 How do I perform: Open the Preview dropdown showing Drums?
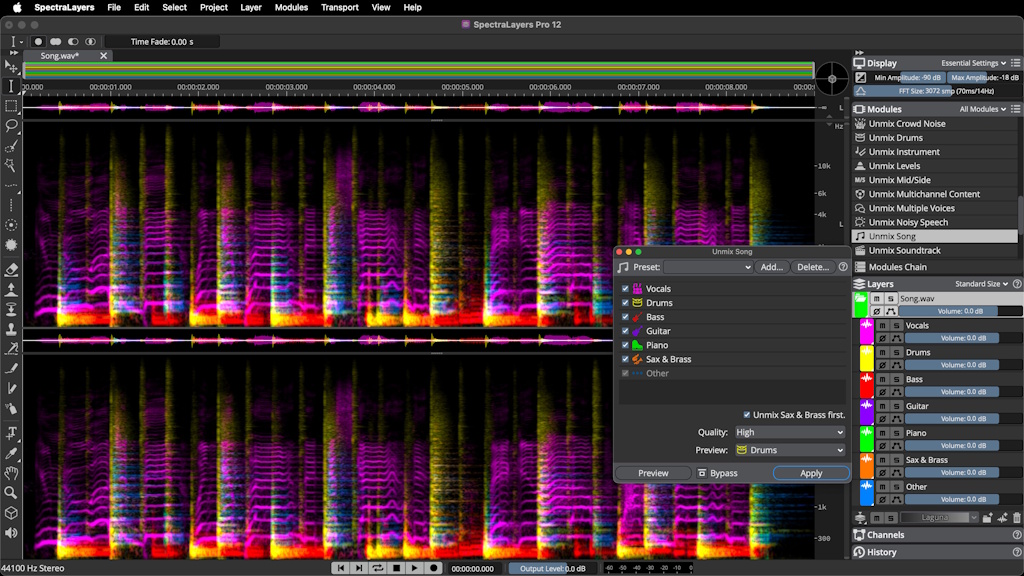[x=790, y=450]
